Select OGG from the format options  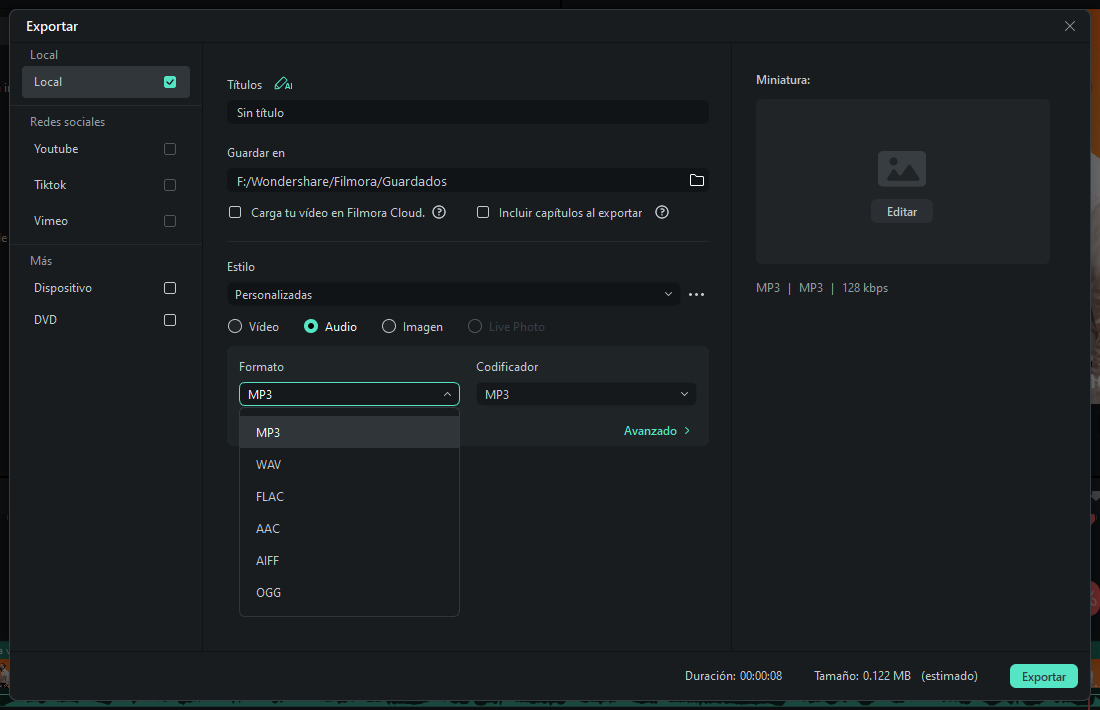click(349, 593)
